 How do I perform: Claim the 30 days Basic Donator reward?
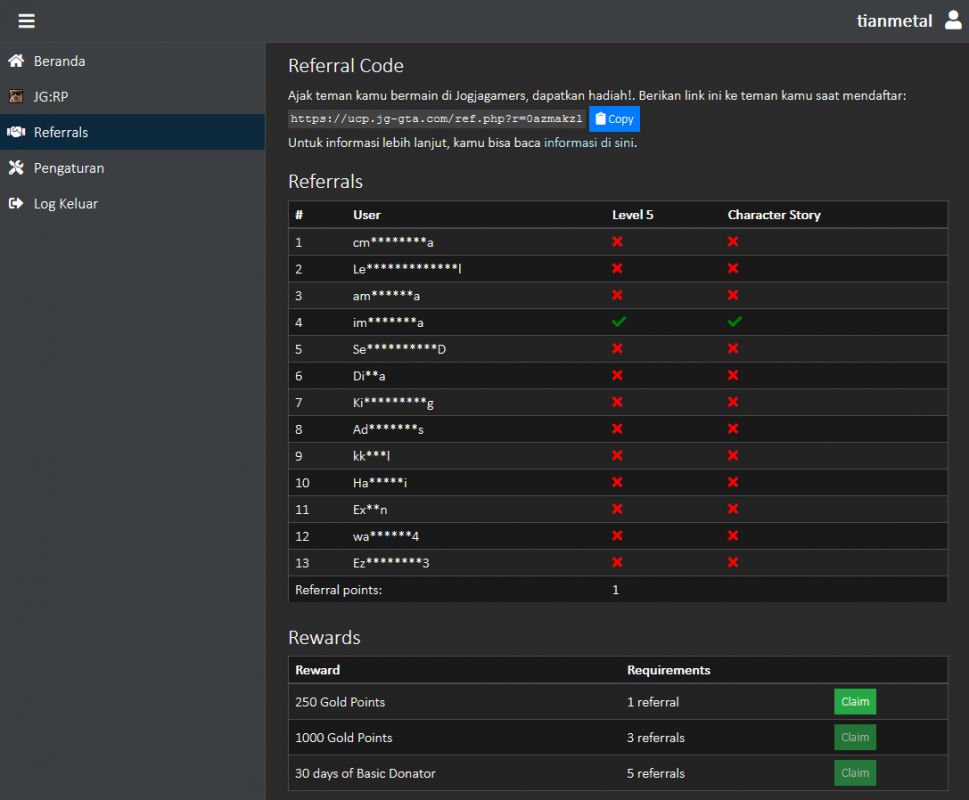click(x=855, y=773)
